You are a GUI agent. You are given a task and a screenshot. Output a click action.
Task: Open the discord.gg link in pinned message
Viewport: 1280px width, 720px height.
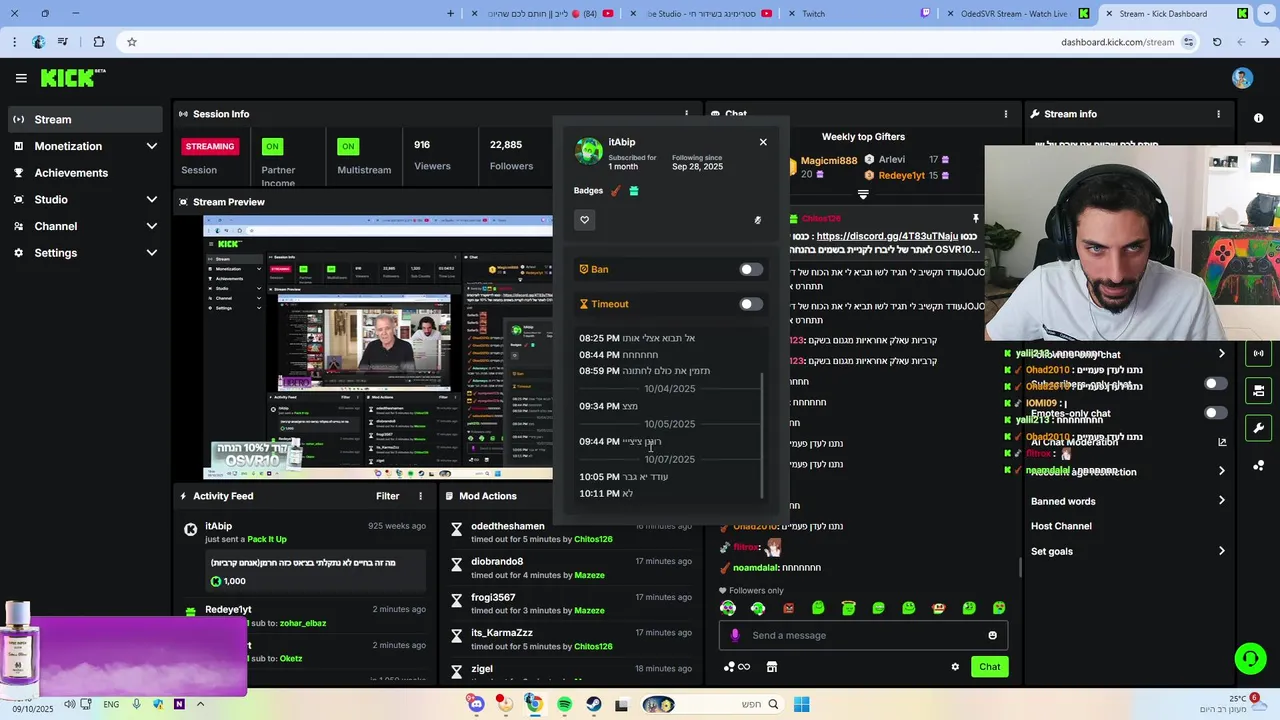pyautogui.click(x=887, y=236)
